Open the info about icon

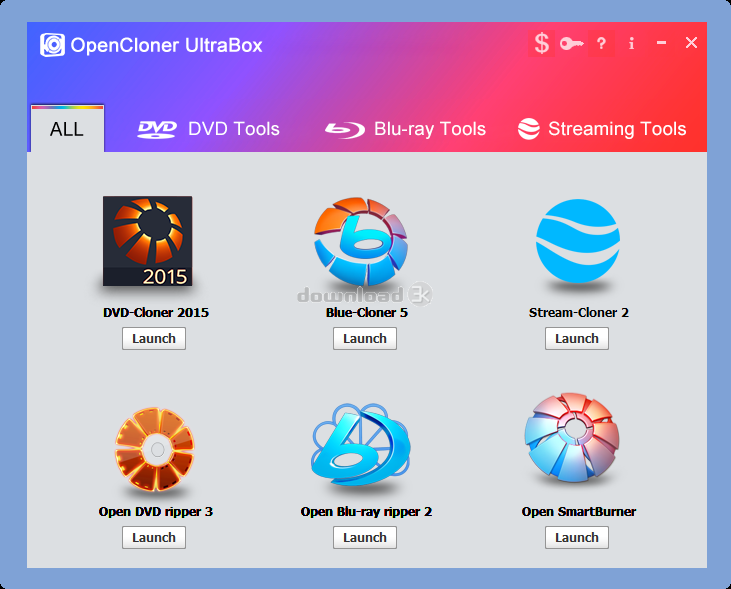pyautogui.click(x=631, y=44)
